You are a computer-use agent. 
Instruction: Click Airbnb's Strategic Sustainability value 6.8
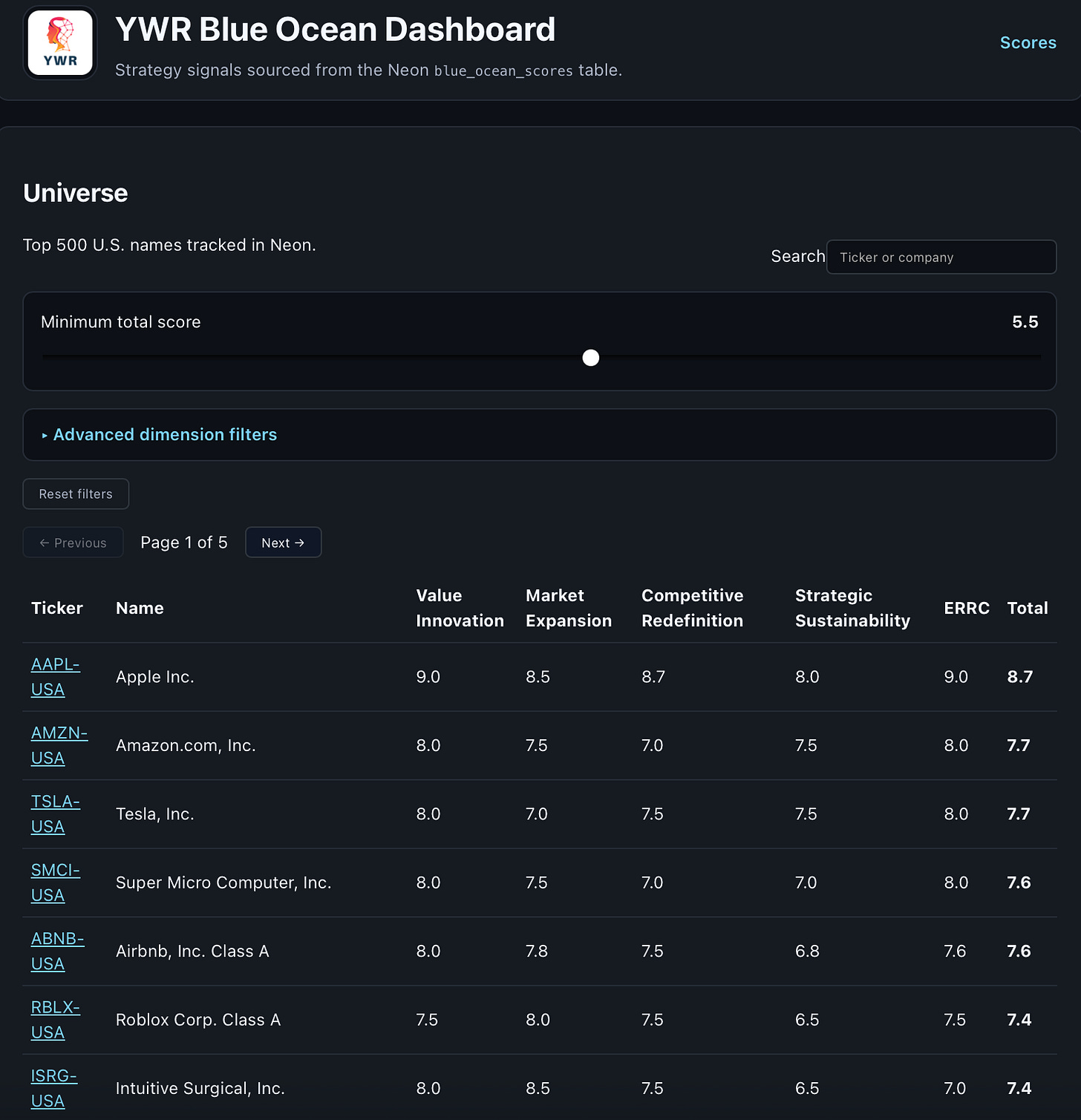click(x=807, y=951)
